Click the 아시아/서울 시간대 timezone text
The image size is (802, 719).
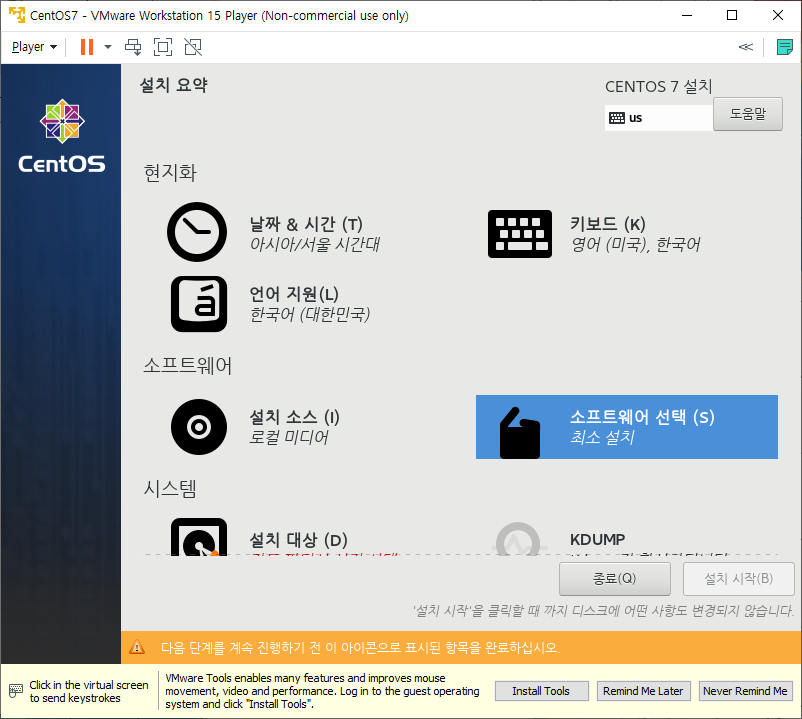(x=315, y=244)
